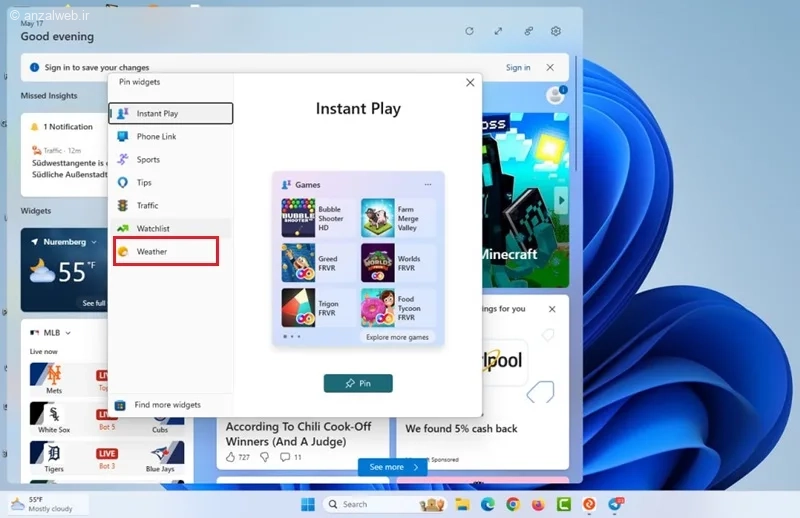Click the Traffic light icon

[122, 206]
